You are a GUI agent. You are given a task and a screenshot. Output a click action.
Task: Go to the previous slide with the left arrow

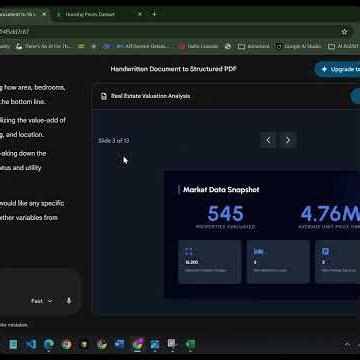pos(268,140)
